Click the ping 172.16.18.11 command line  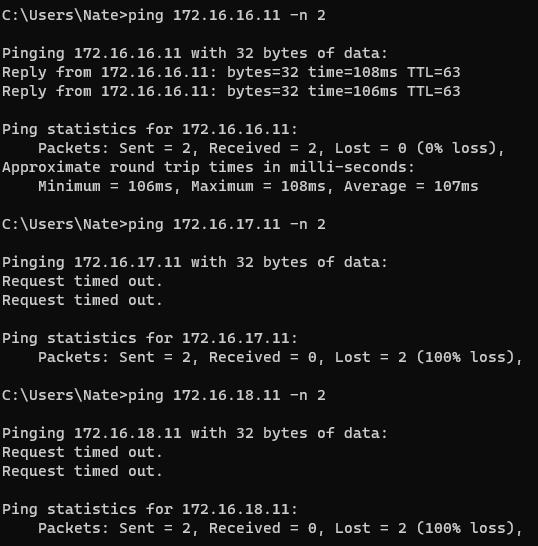(x=164, y=396)
